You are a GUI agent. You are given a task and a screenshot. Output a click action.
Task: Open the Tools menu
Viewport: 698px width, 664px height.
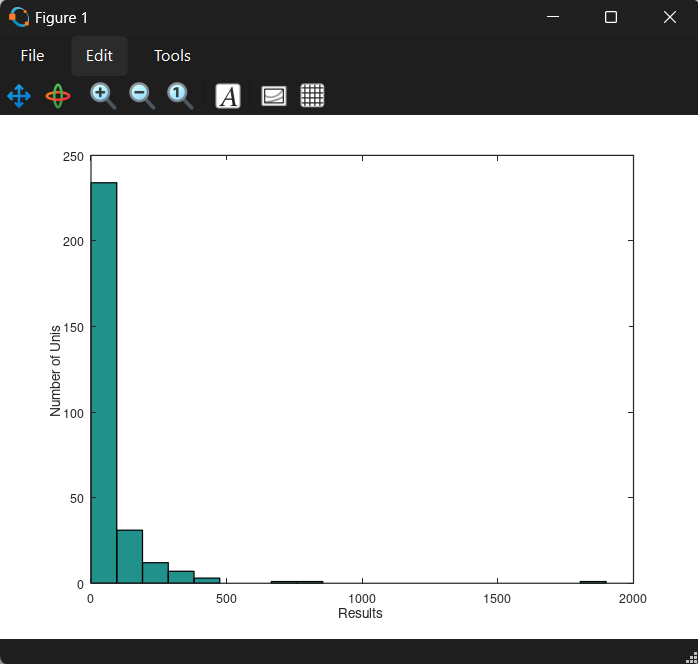[x=172, y=56]
